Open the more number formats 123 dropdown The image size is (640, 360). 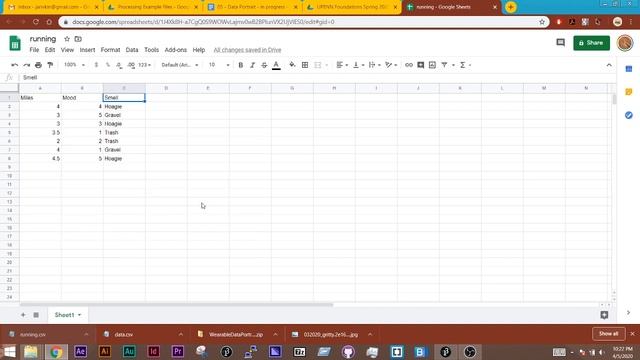[x=144, y=65]
